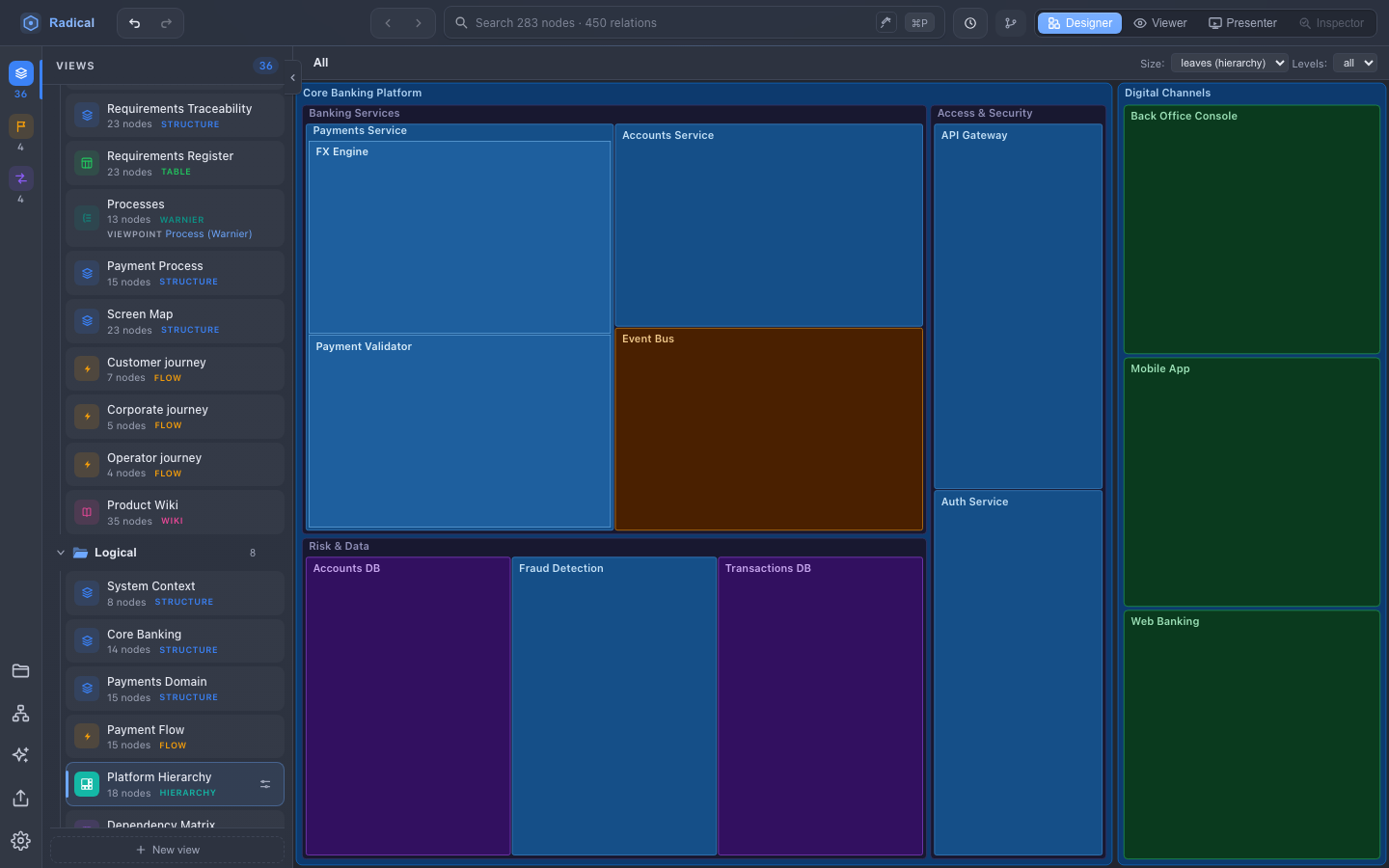
Task: Open Platform Hierarchy view settings sliders
Action: click(265, 785)
